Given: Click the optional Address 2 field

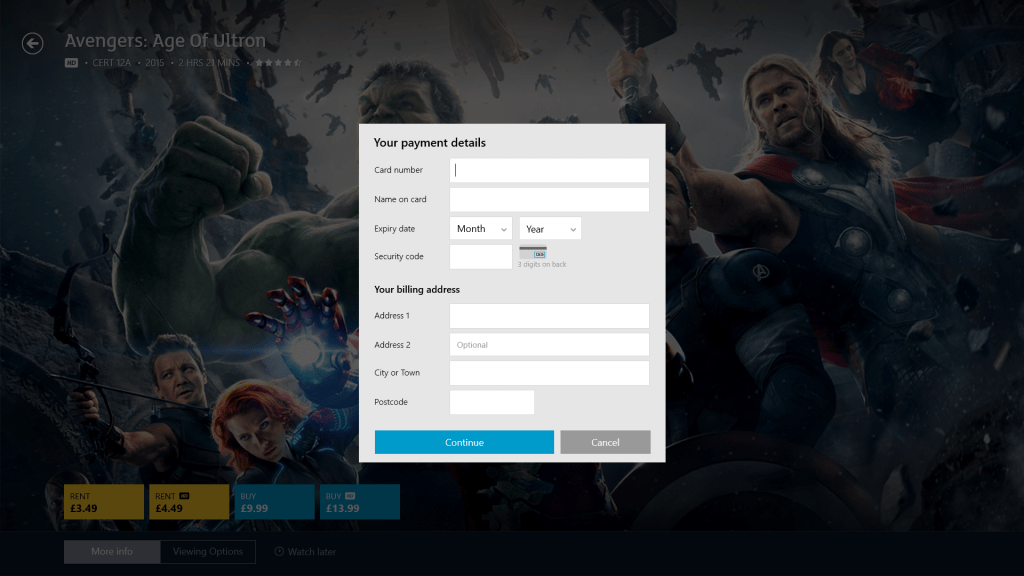Looking at the screenshot, I should click(549, 345).
